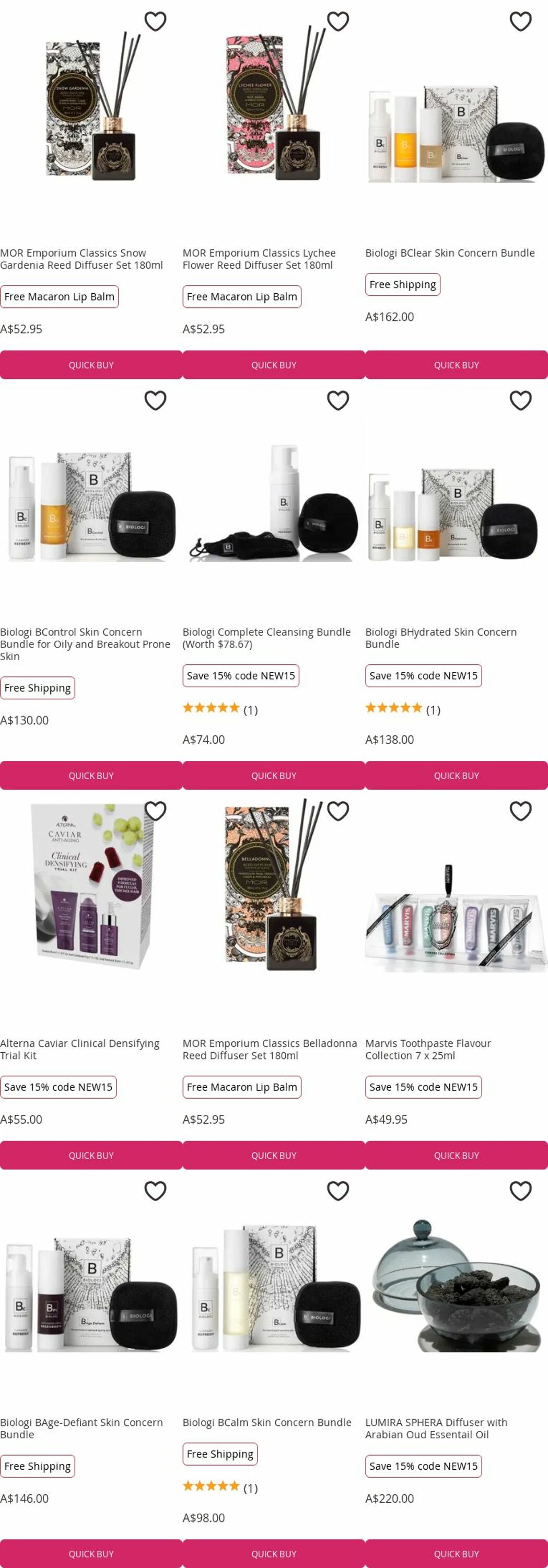Add Snow Gardenia Reed Diffuser to wishlist
The height and width of the screenshot is (1568, 548).
pyautogui.click(x=155, y=21)
